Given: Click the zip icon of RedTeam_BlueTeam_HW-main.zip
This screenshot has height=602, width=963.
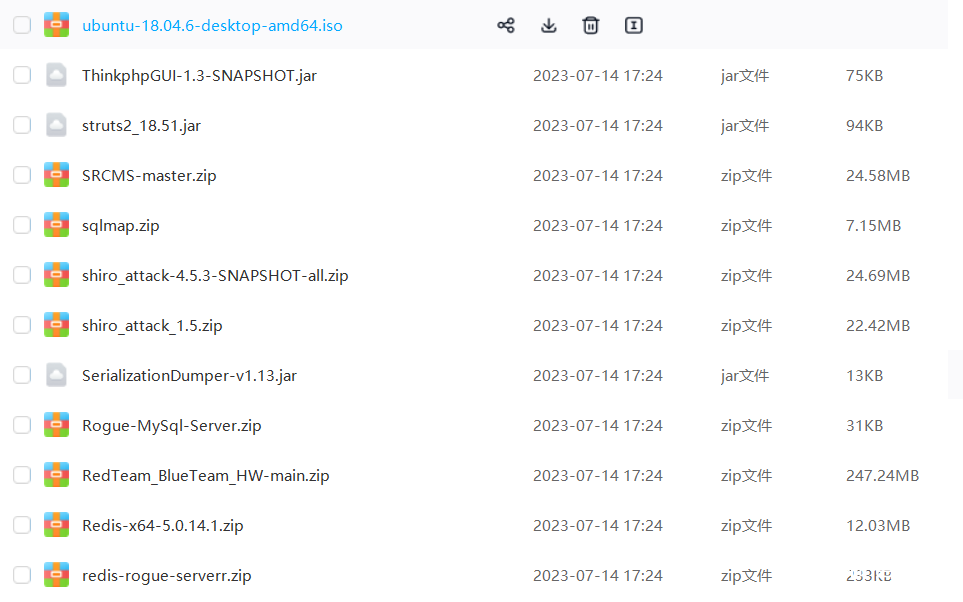Looking at the screenshot, I should pos(57,475).
